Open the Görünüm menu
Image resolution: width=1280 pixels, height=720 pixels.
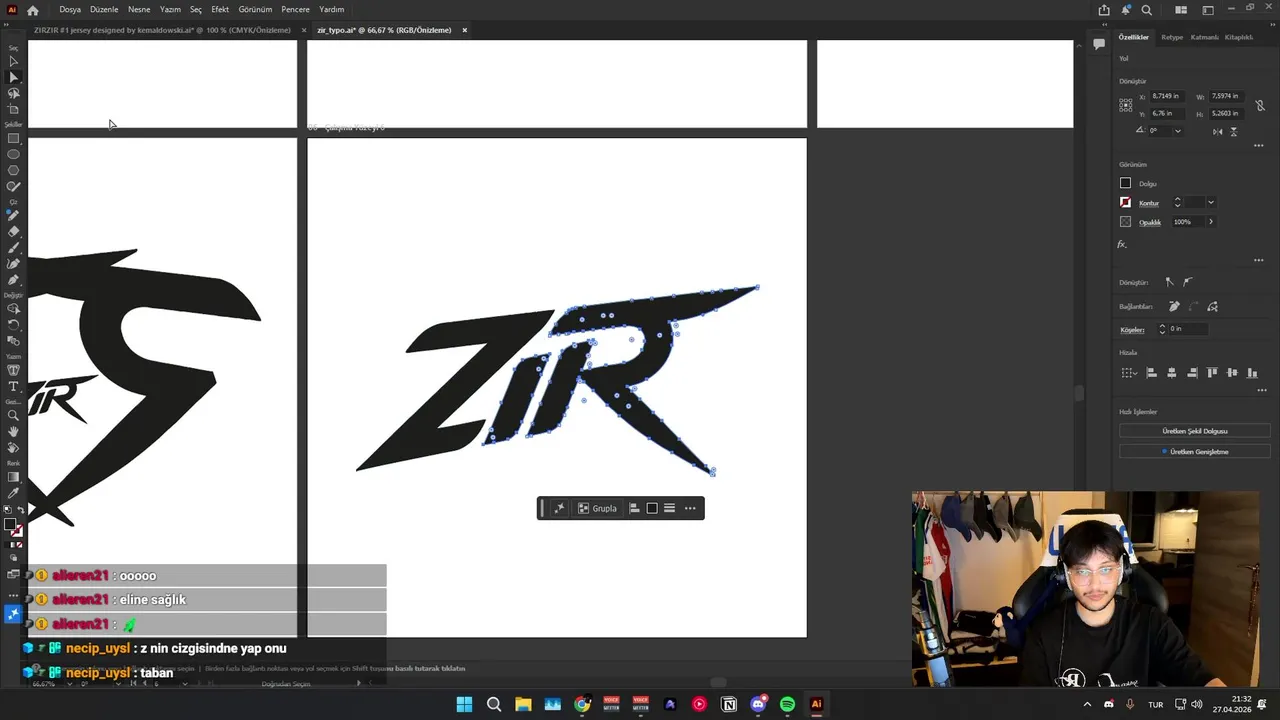[x=255, y=10]
